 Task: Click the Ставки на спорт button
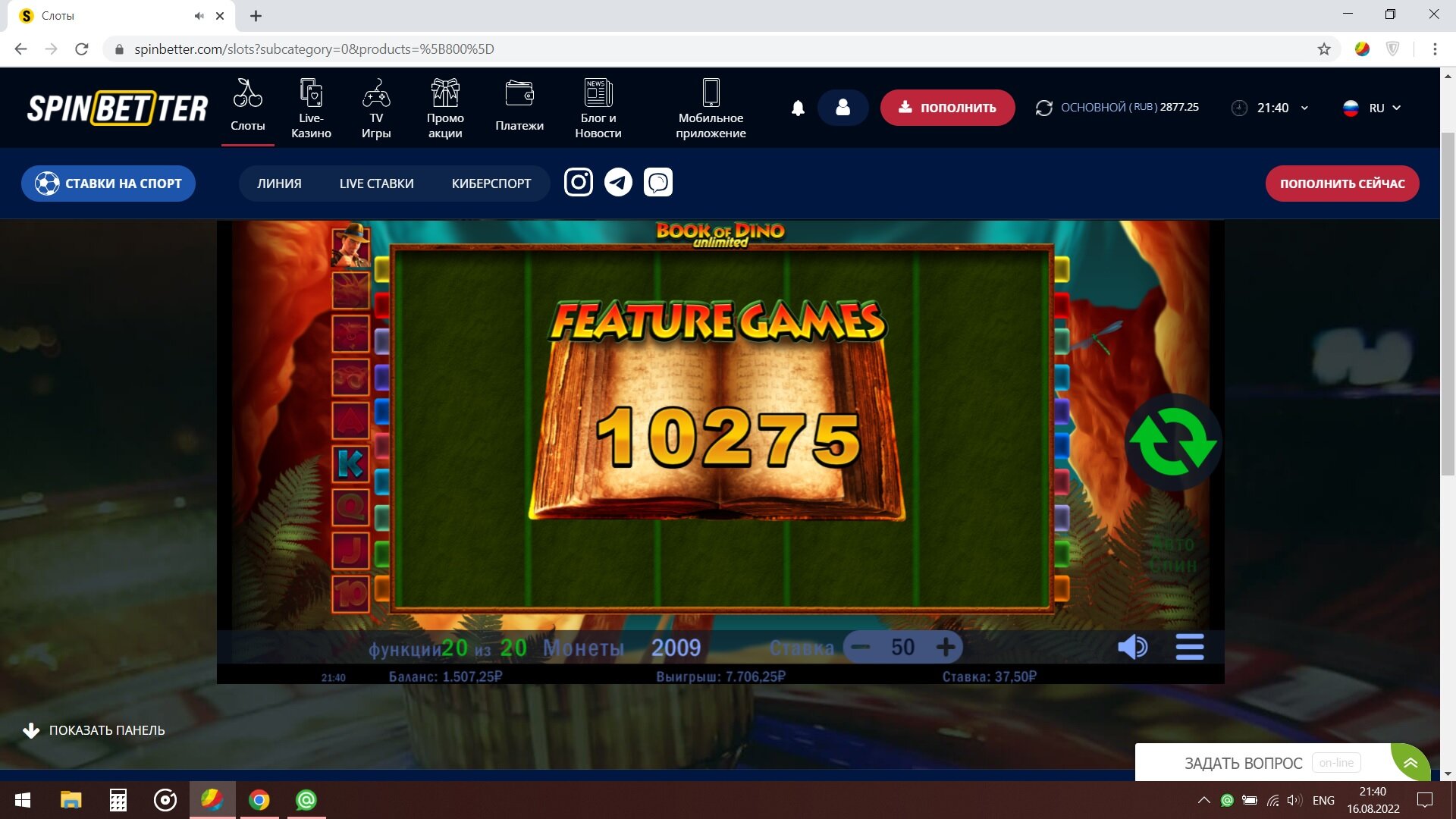point(108,184)
